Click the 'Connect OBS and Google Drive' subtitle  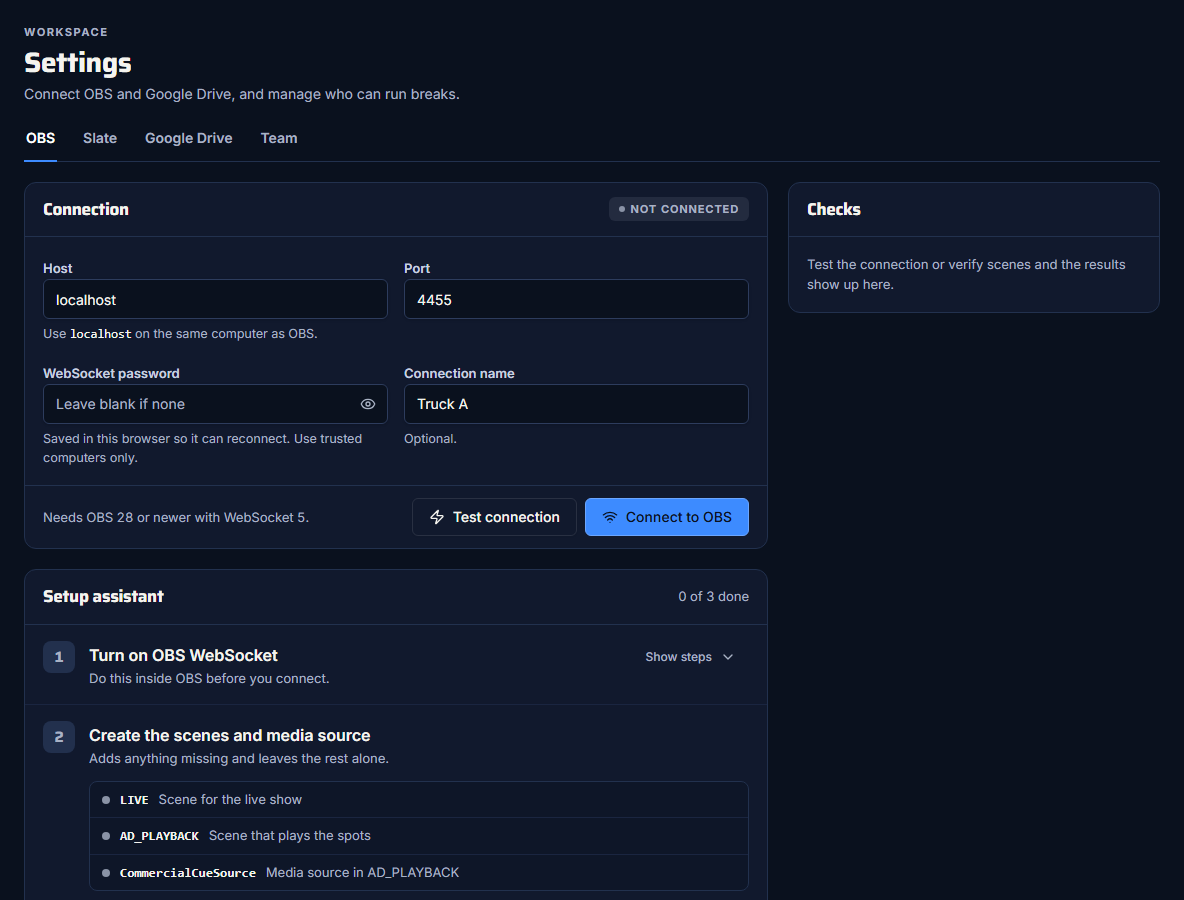[x=242, y=94]
